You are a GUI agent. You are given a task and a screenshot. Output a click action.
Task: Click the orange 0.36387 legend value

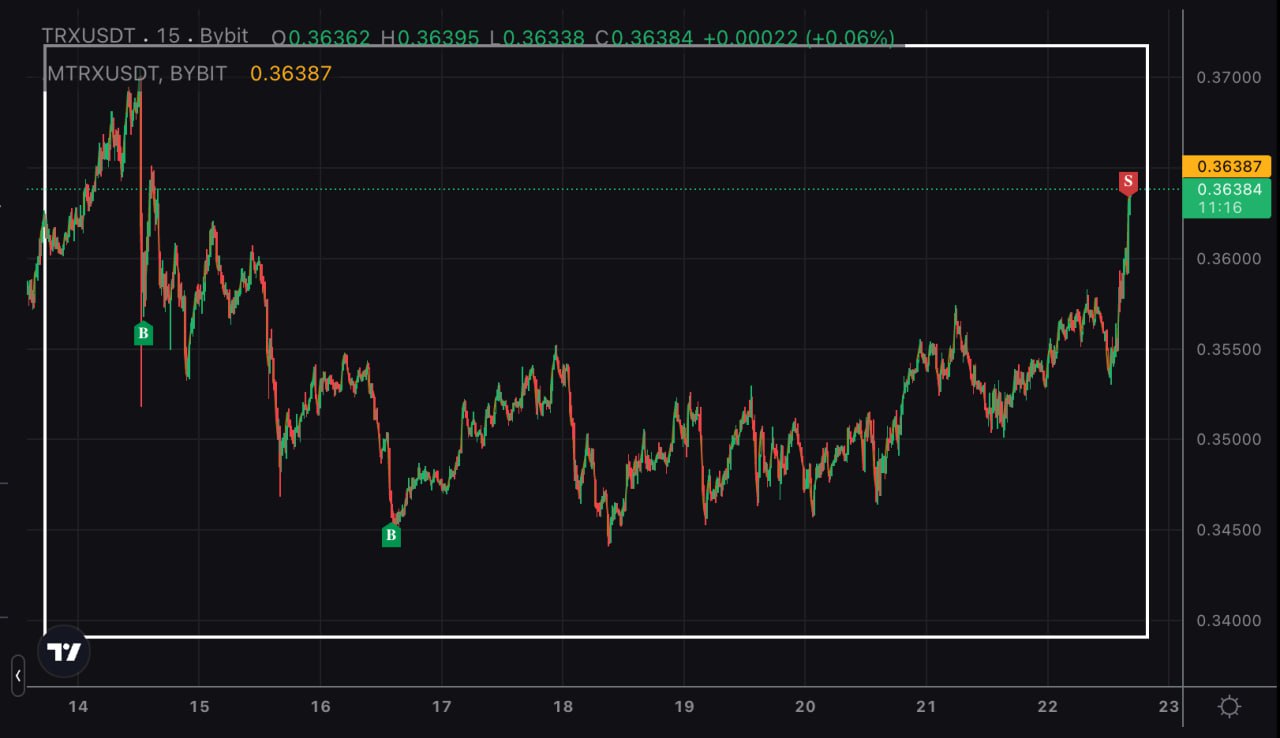pyautogui.click(x=290, y=73)
